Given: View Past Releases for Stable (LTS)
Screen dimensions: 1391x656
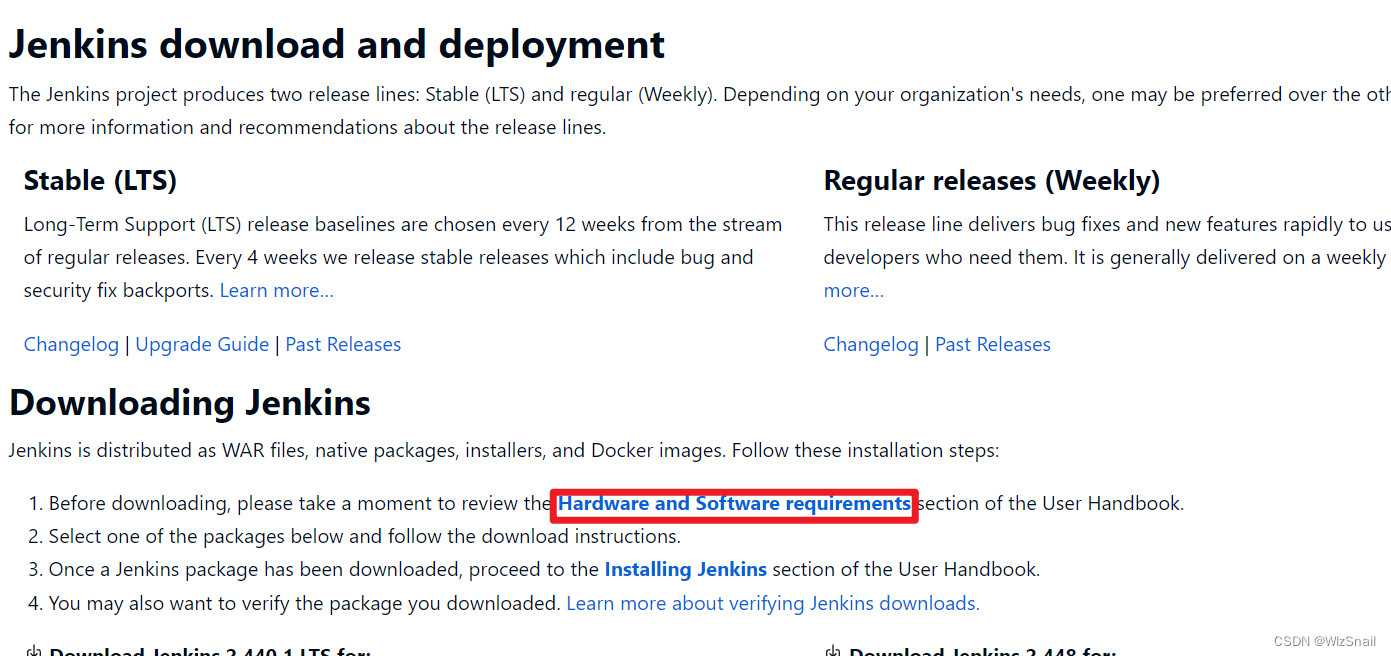Looking at the screenshot, I should pos(343,344).
